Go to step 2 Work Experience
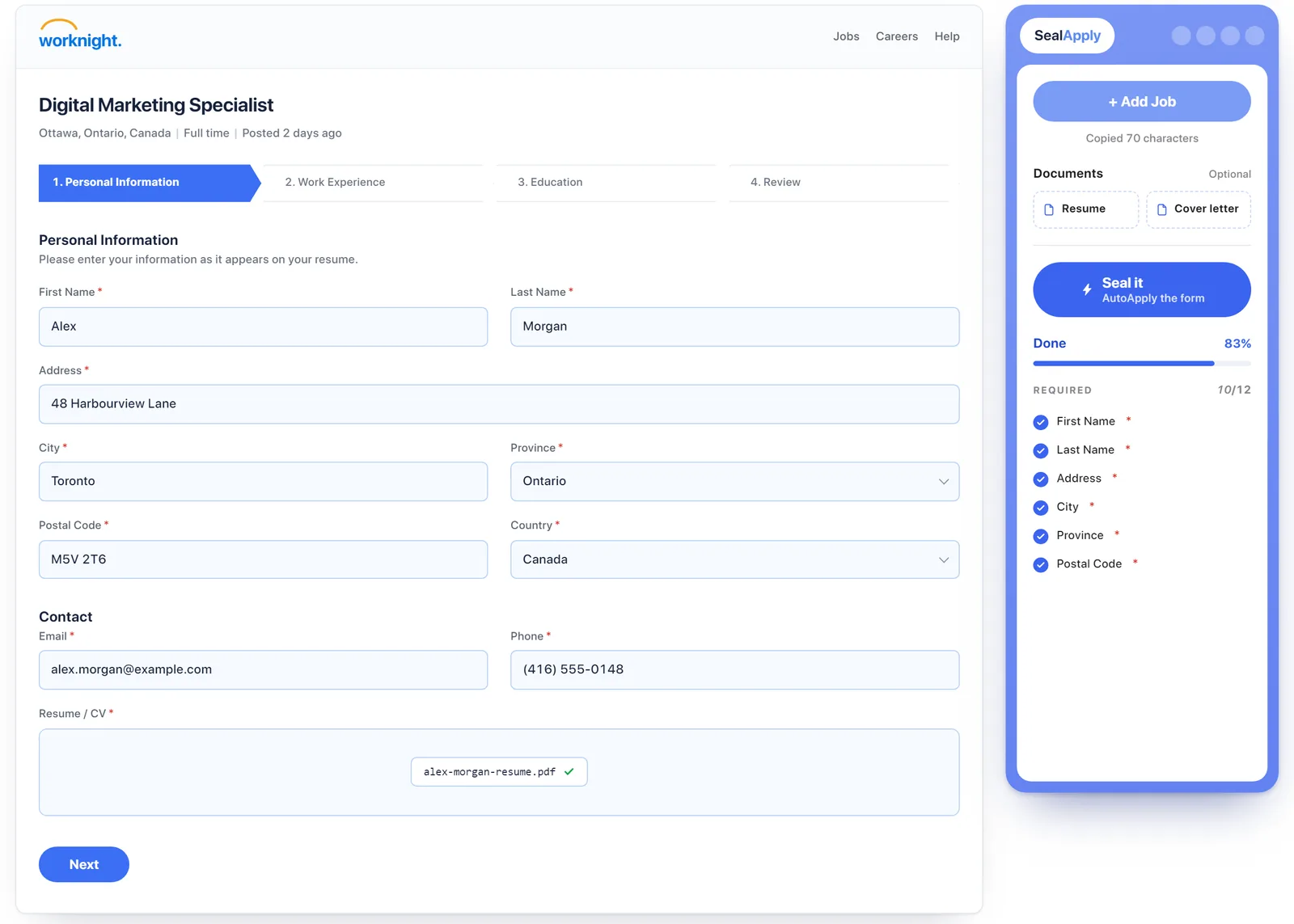 [x=373, y=183]
